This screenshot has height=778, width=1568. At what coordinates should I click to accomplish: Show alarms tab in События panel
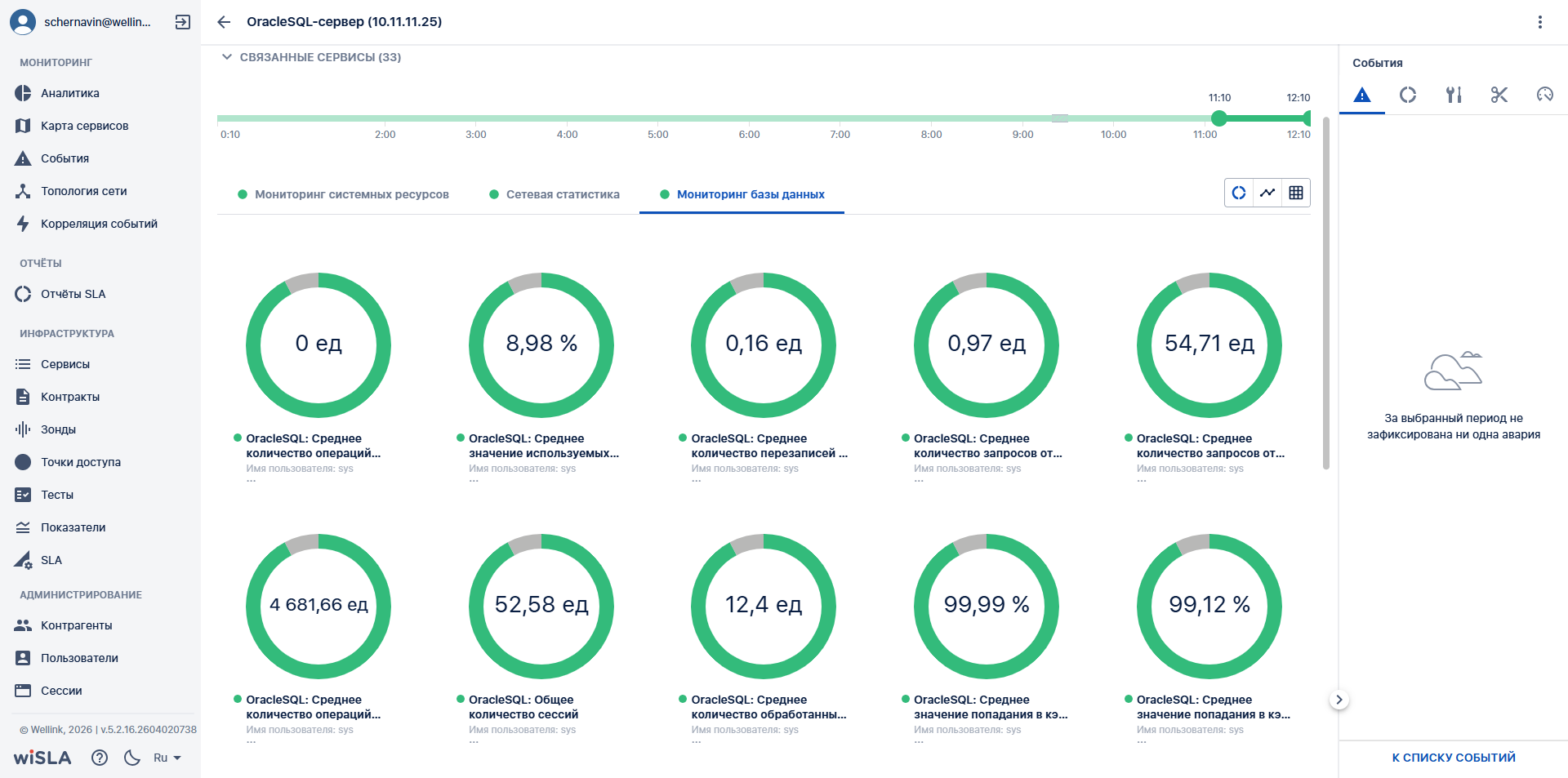1362,95
